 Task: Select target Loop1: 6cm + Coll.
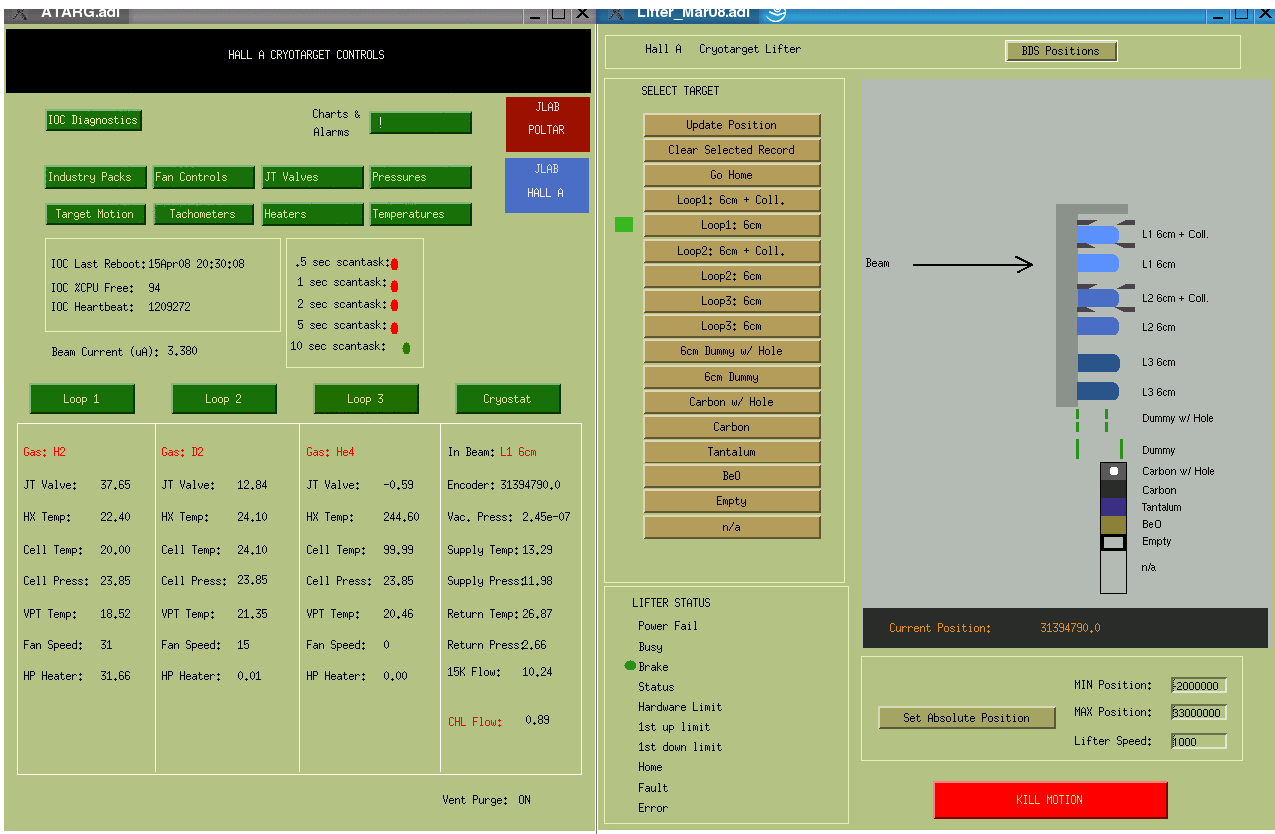[x=732, y=200]
